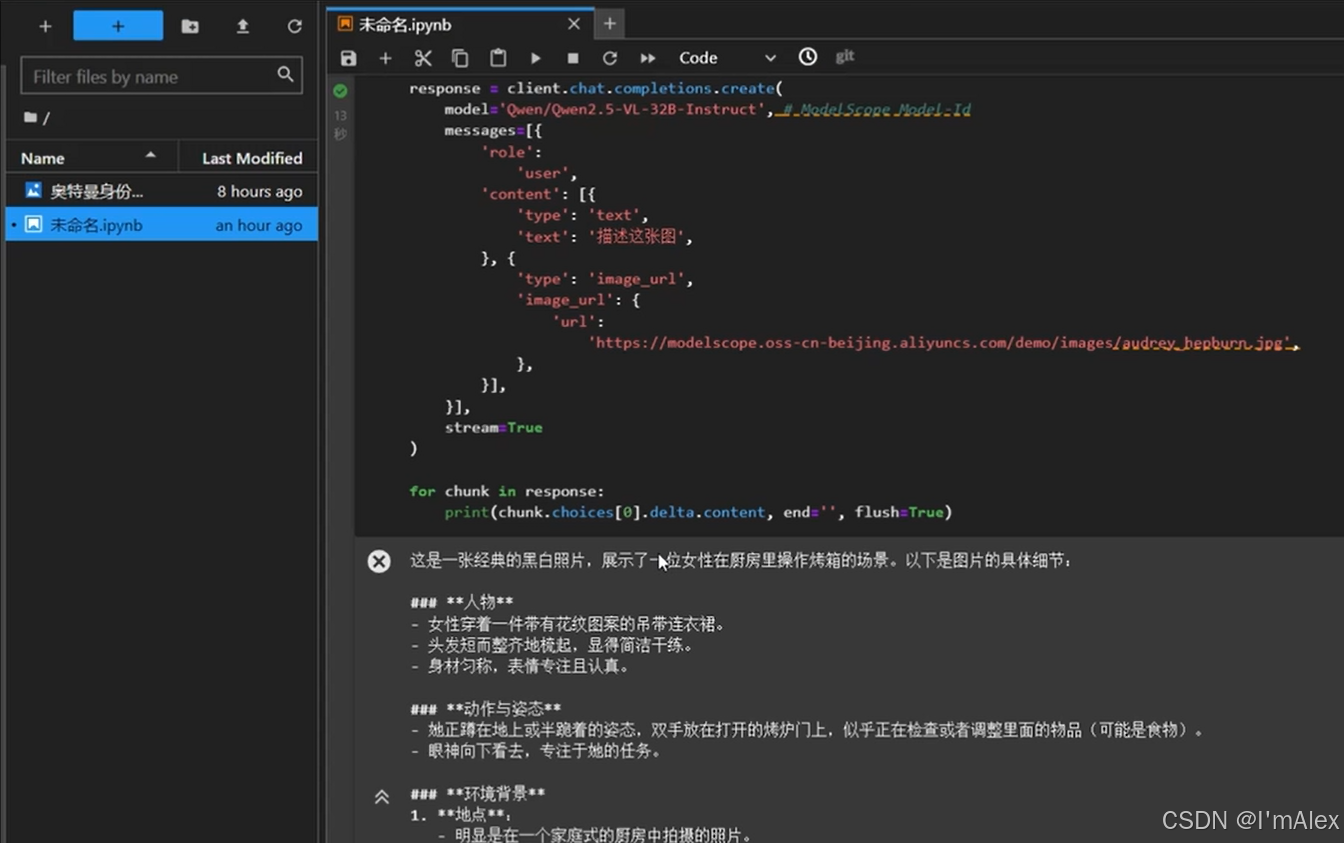Select the 奥特曼身份 image file
This screenshot has width=1344, height=843.
162,191
